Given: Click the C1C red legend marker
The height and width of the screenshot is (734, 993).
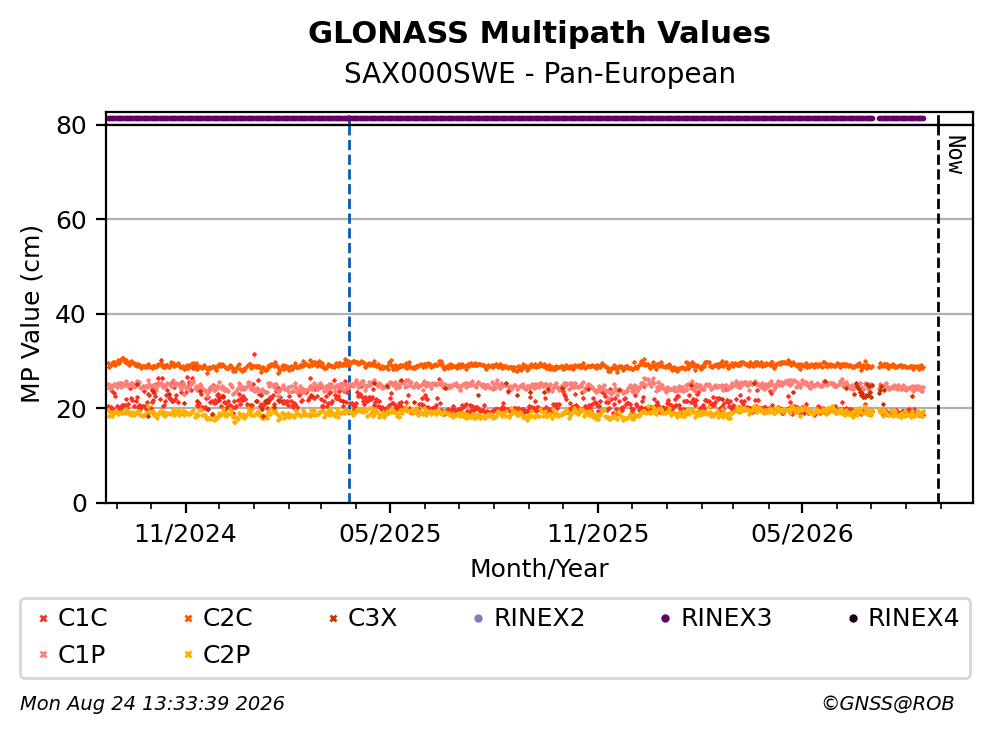Looking at the screenshot, I should tap(43, 618).
